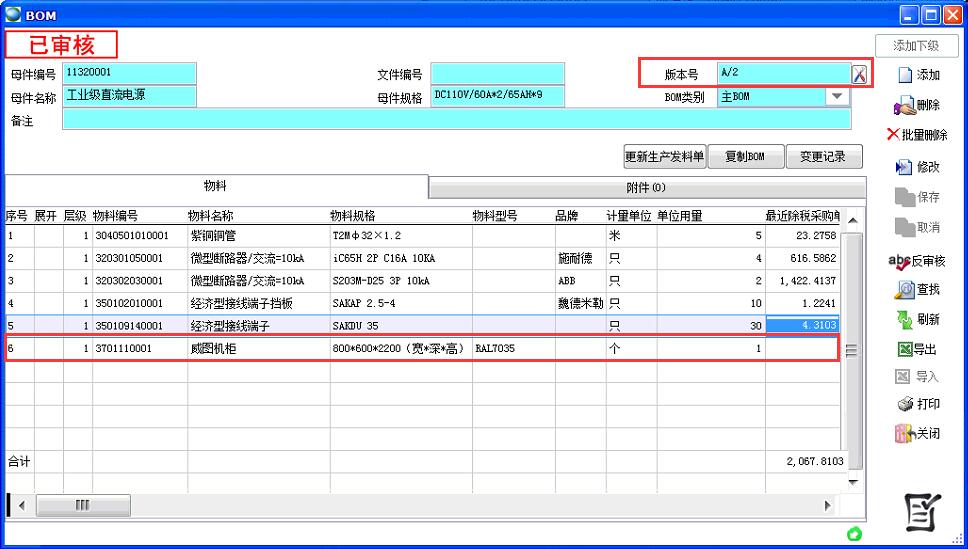
Task: Click the 打印 (Print) icon button
Action: [x=904, y=404]
